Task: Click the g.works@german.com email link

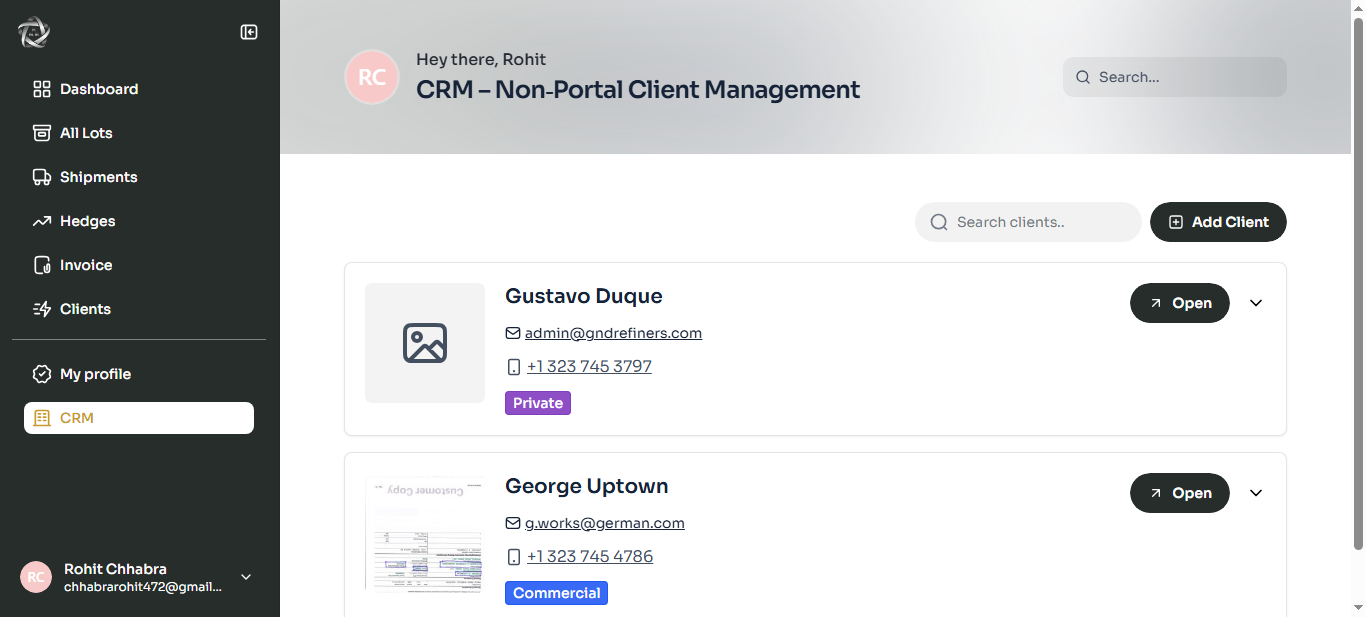Action: pyautogui.click(x=605, y=523)
